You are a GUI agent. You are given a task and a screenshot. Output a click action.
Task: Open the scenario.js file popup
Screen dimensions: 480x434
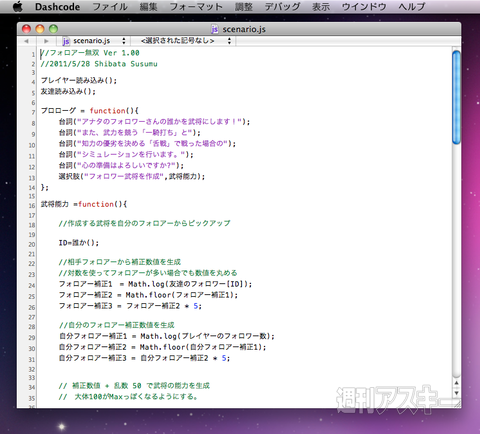pos(94,41)
